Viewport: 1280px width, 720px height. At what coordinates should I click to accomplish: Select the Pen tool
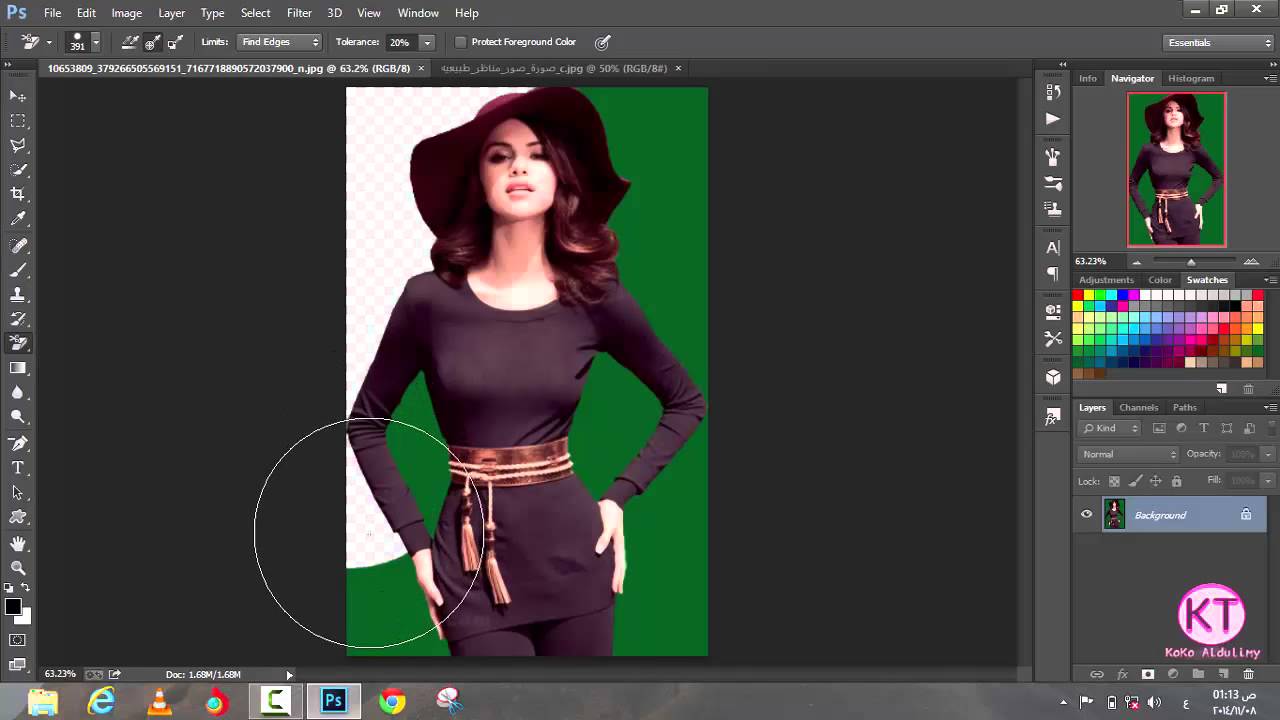click(x=18, y=443)
